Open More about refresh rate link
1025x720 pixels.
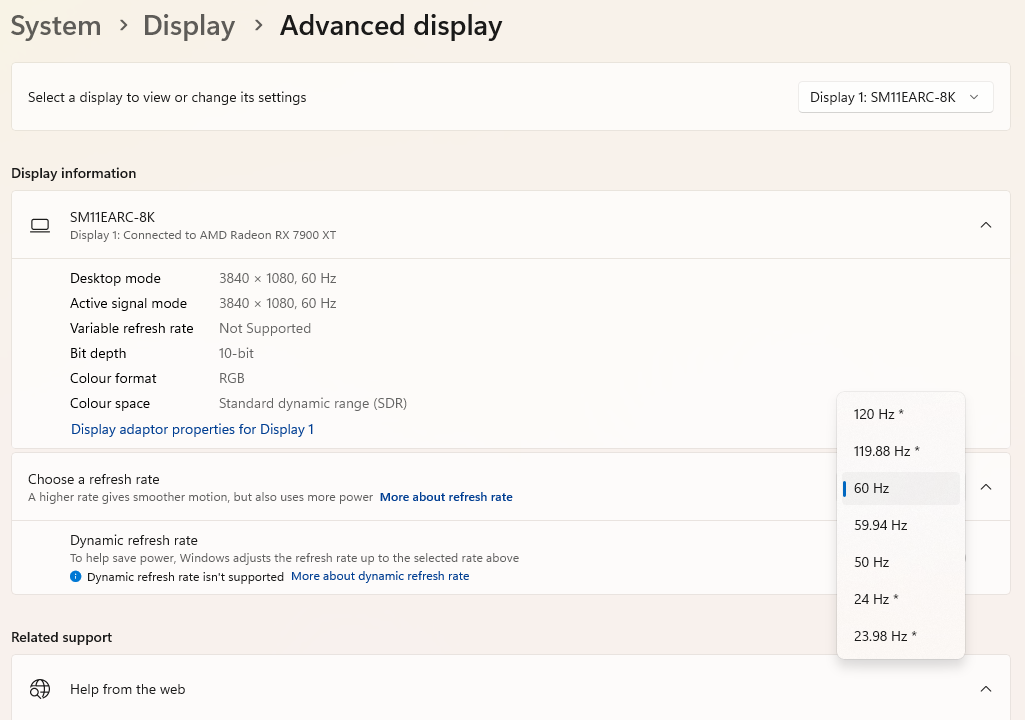click(x=446, y=497)
